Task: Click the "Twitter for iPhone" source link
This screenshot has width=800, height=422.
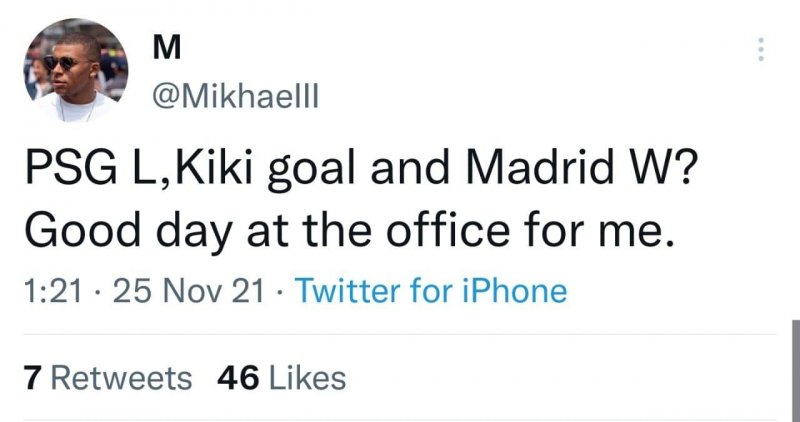Action: click(432, 291)
